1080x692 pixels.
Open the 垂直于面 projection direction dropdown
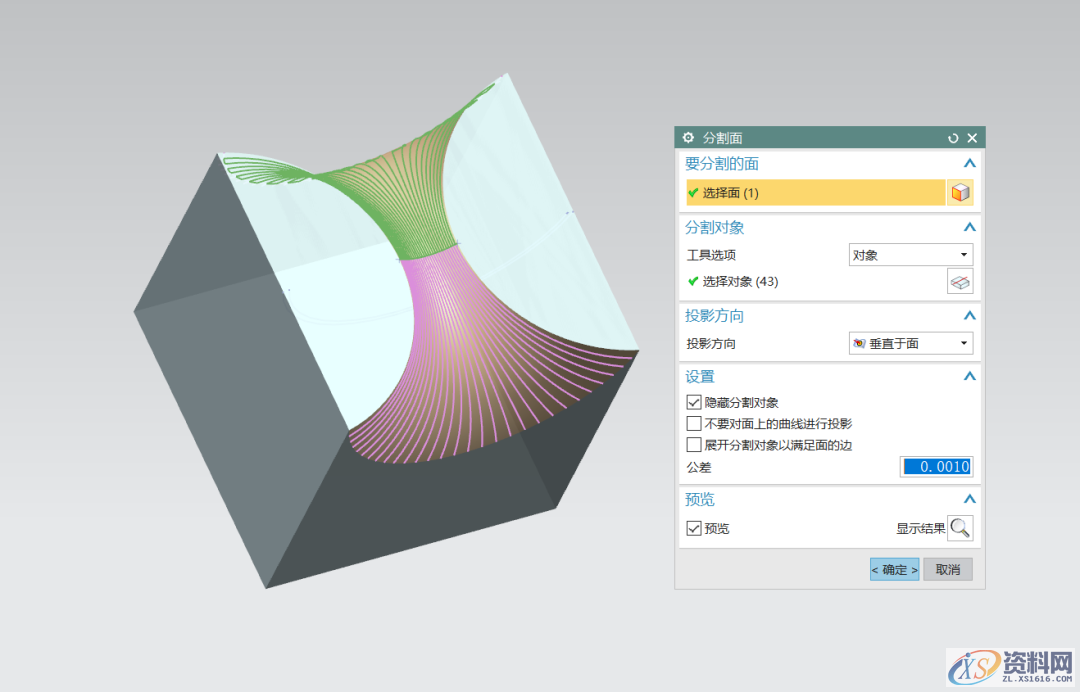point(910,344)
